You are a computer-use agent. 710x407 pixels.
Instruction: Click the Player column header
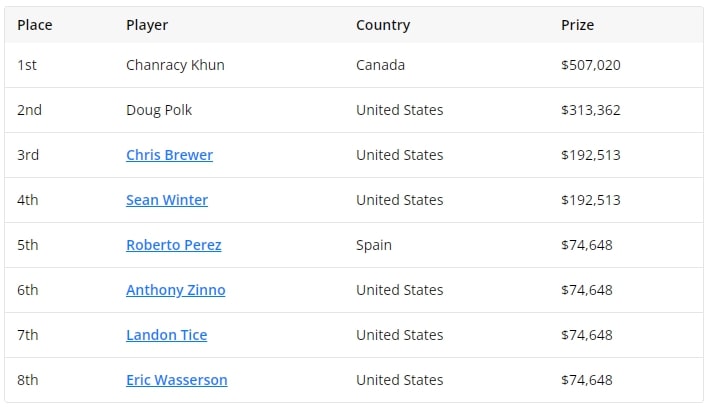[x=147, y=25]
